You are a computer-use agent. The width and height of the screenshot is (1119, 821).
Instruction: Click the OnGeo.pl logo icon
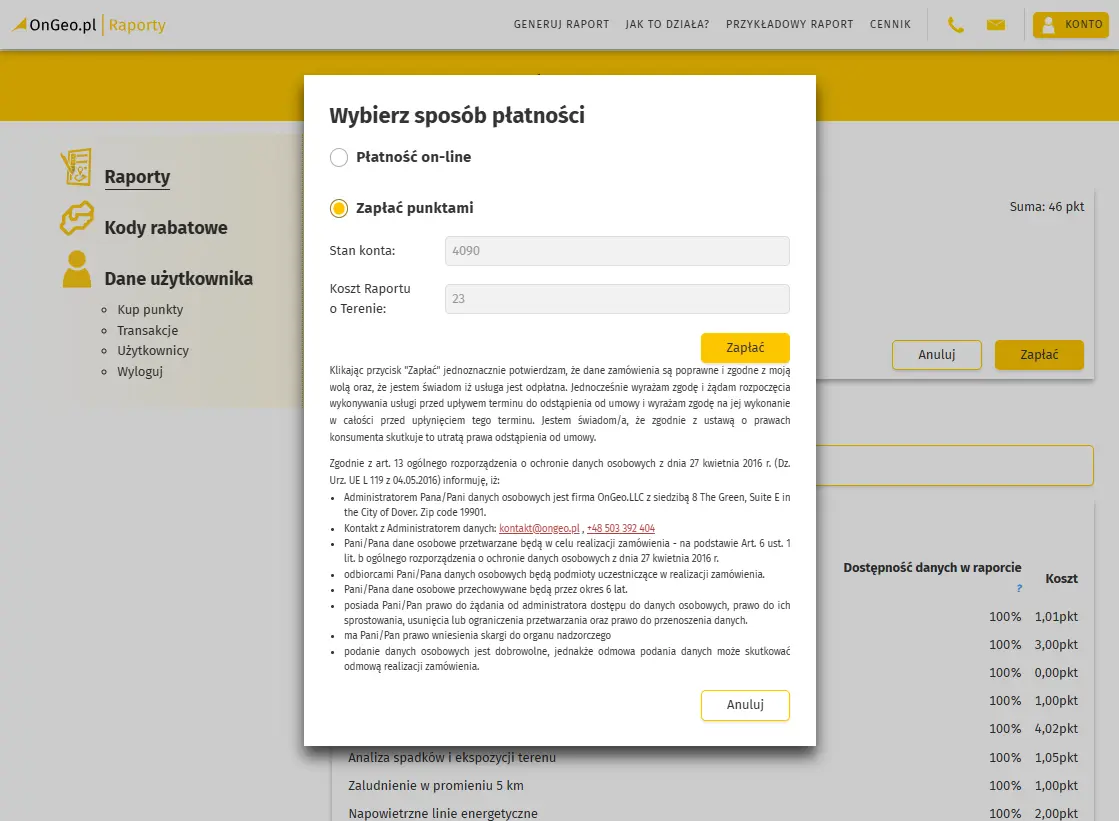tap(20, 25)
